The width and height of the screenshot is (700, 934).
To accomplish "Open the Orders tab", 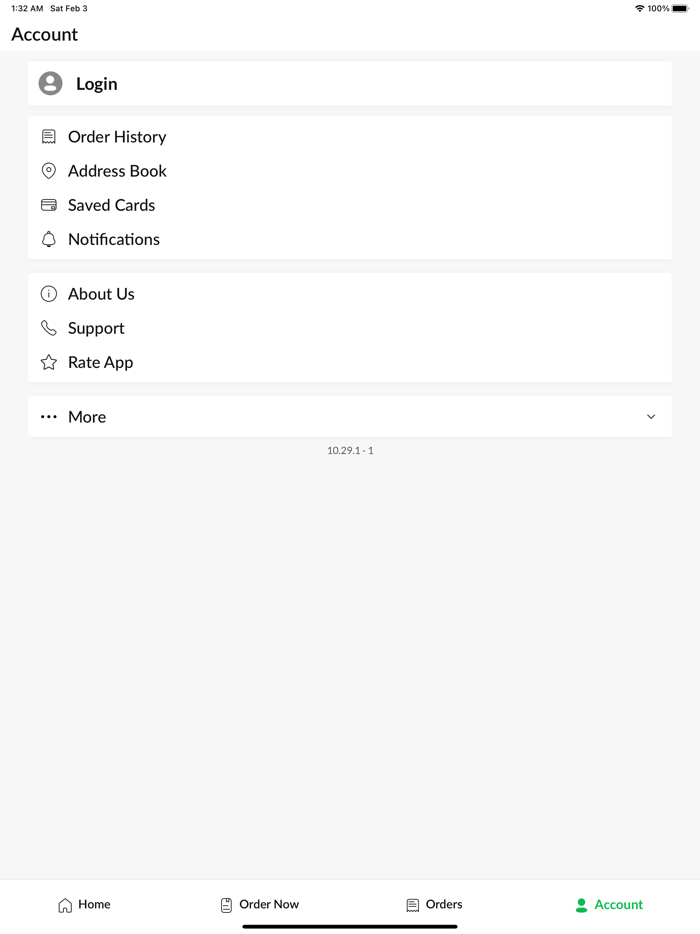I will (434, 905).
